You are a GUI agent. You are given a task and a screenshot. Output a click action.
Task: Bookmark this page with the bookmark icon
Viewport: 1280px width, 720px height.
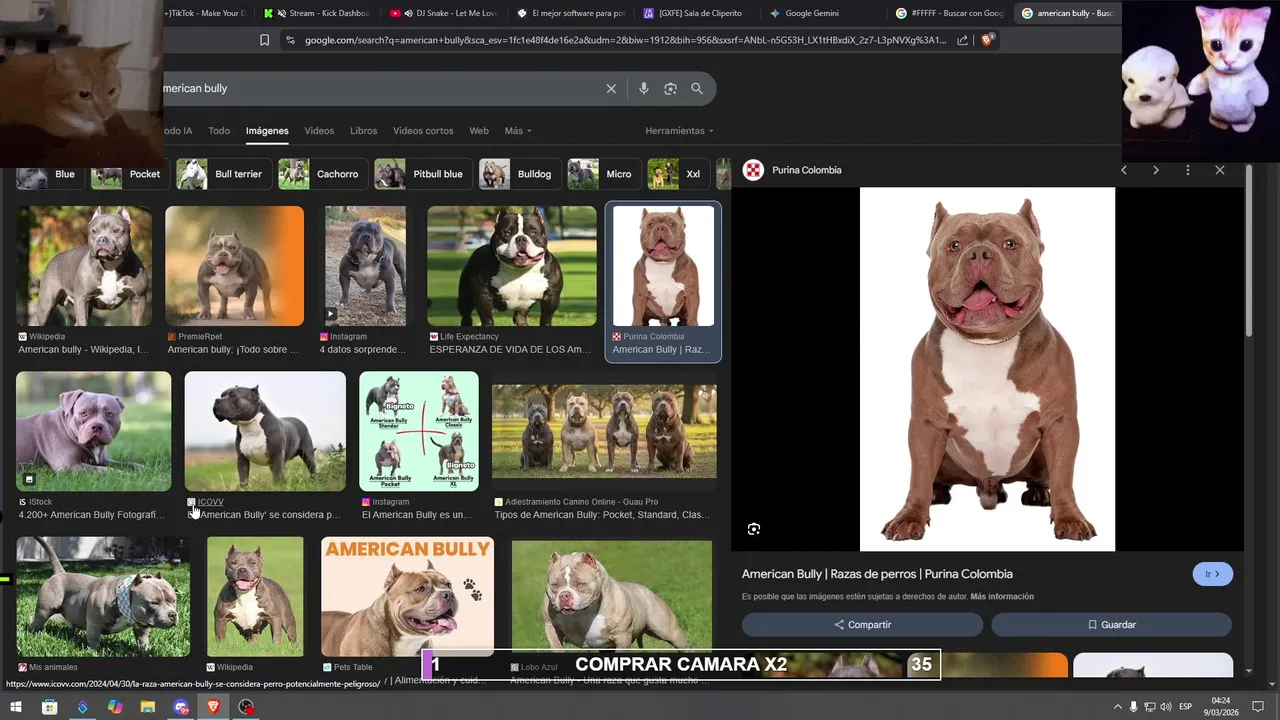[264, 40]
